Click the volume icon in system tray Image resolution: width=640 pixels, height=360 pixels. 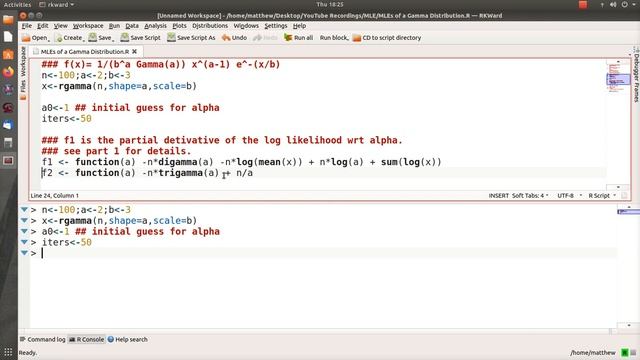613,4
